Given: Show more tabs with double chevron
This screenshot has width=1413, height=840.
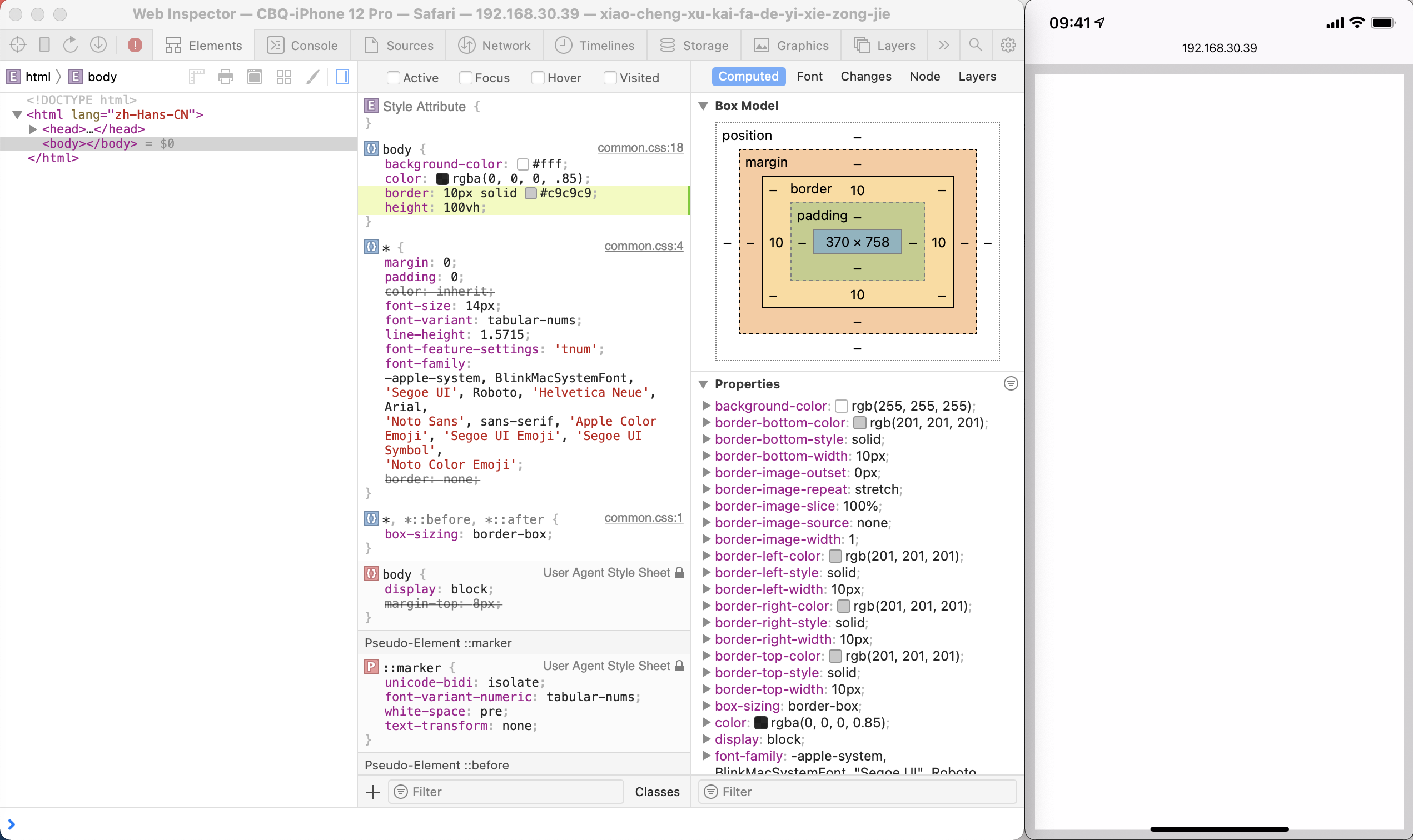Looking at the screenshot, I should pyautogui.click(x=943, y=44).
